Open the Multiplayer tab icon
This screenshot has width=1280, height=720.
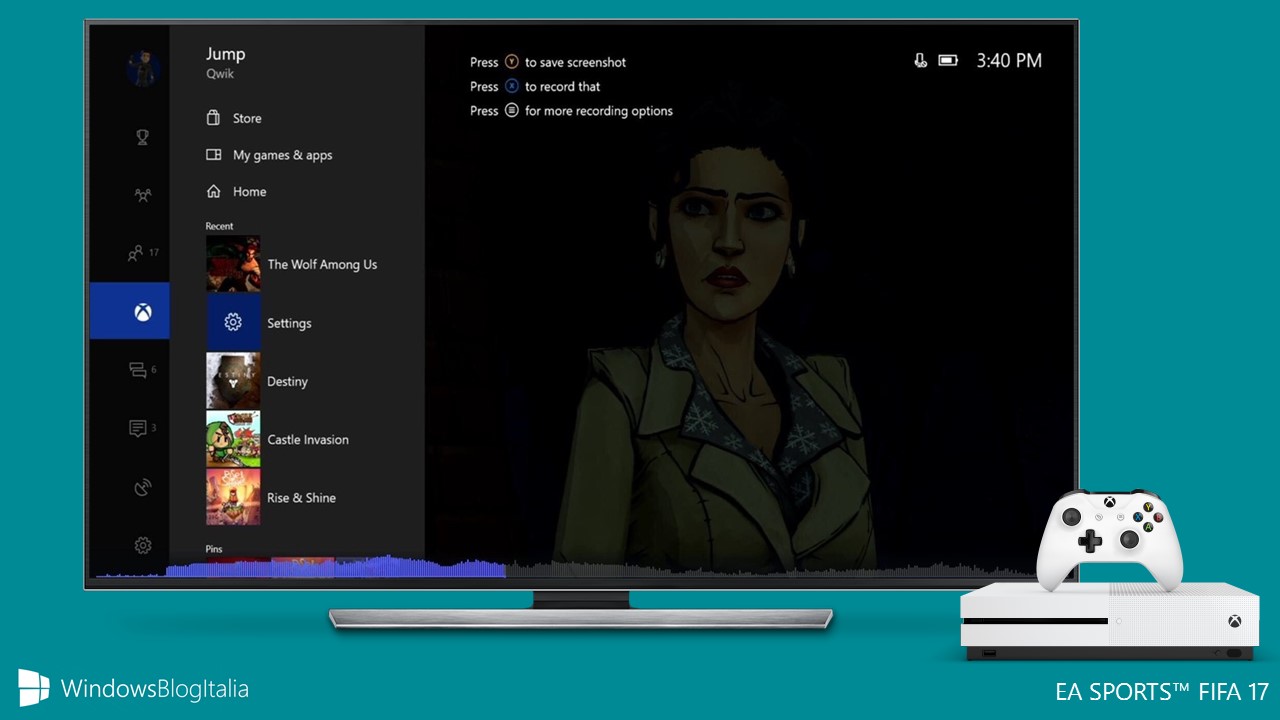coord(143,195)
